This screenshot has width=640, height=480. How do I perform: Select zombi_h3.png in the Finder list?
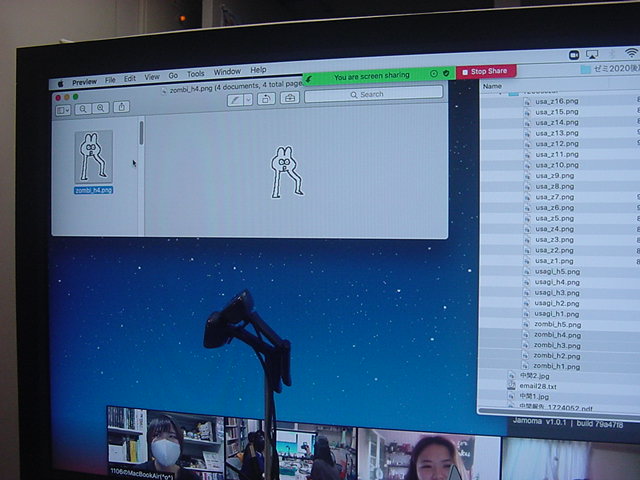click(558, 345)
